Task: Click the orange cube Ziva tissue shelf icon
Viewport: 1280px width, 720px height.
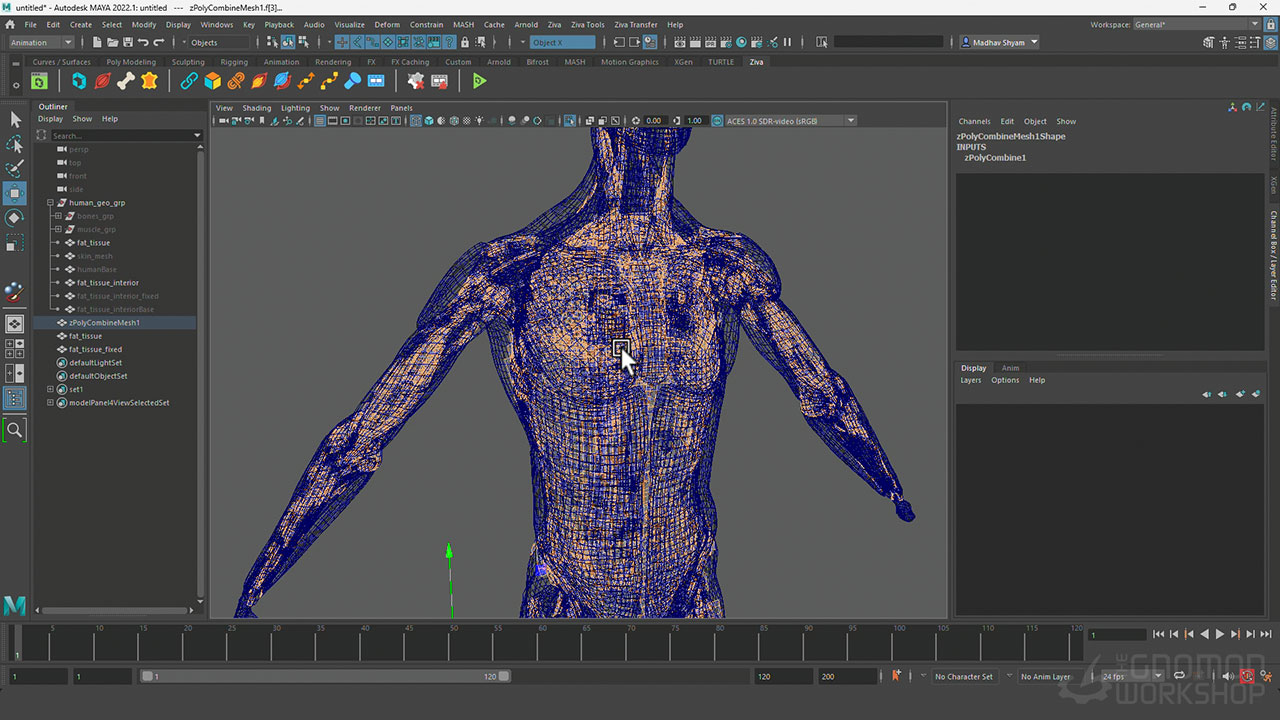Action: pos(212,81)
